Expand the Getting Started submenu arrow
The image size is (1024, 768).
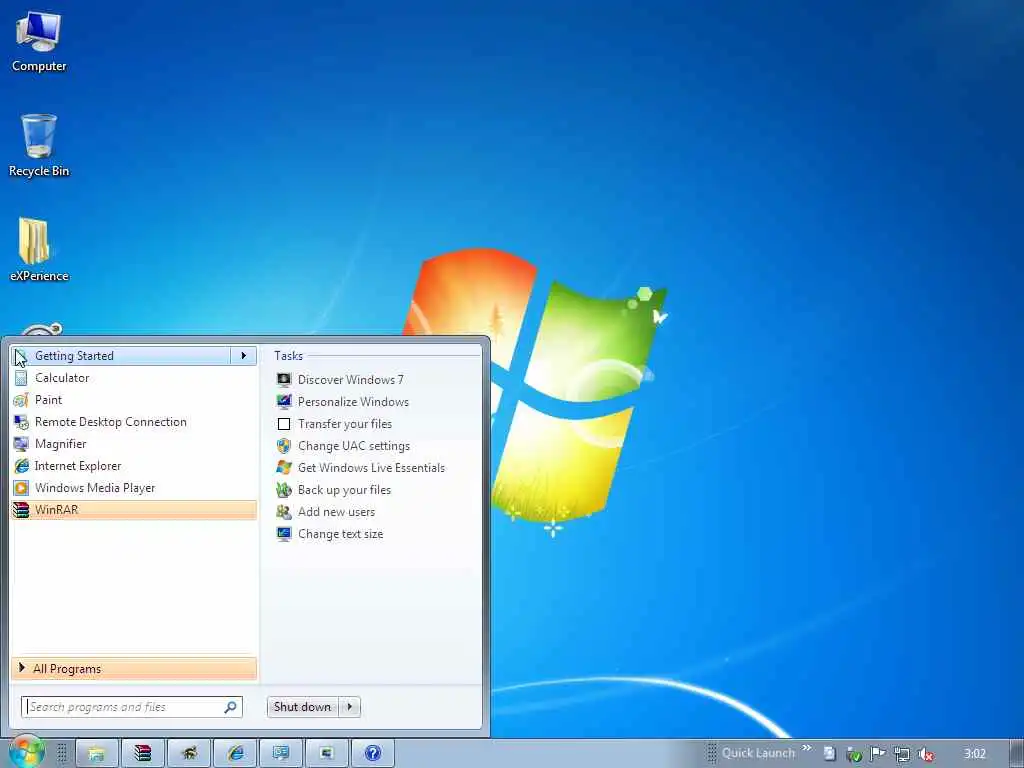(x=244, y=356)
